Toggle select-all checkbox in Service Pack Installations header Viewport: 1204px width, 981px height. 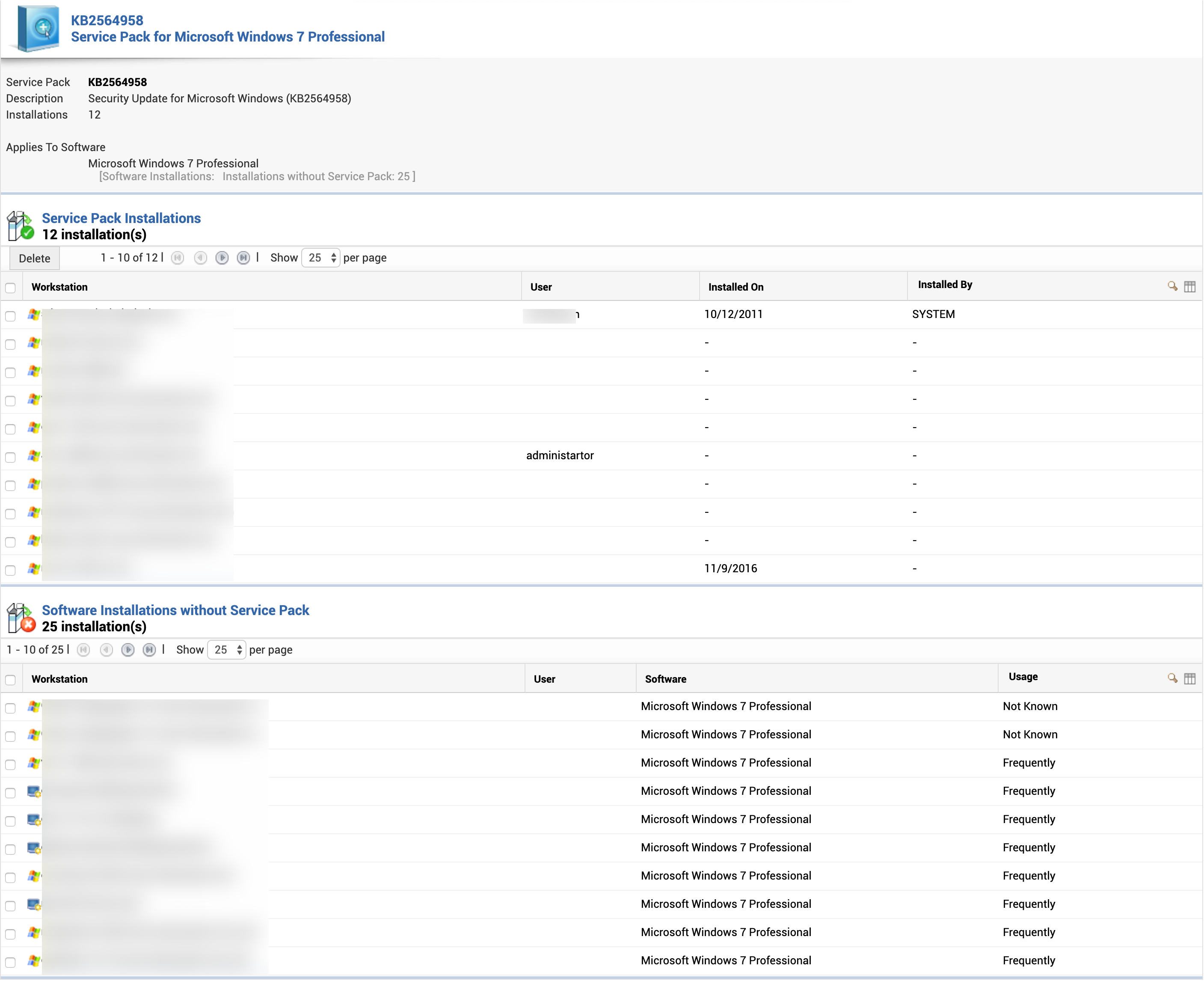pyautogui.click(x=10, y=288)
